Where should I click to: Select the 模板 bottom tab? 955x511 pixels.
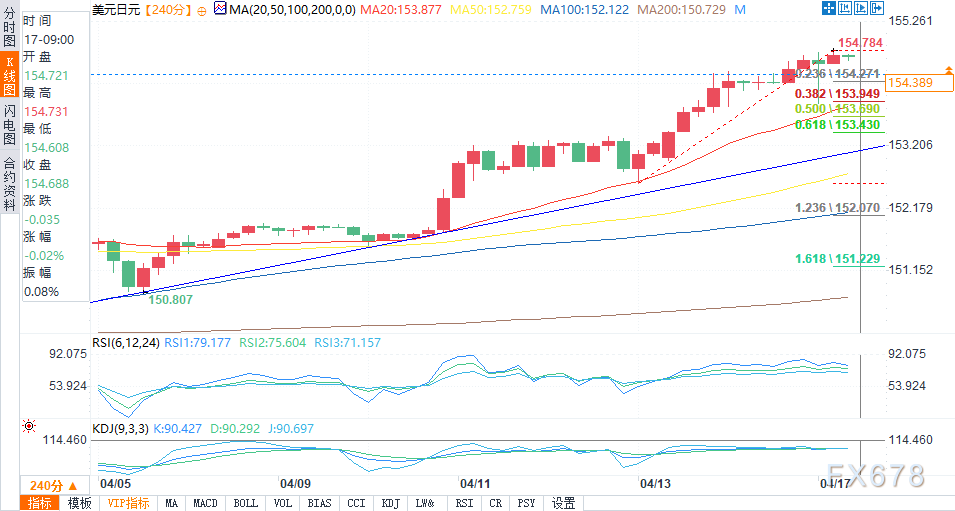[x=79, y=503]
